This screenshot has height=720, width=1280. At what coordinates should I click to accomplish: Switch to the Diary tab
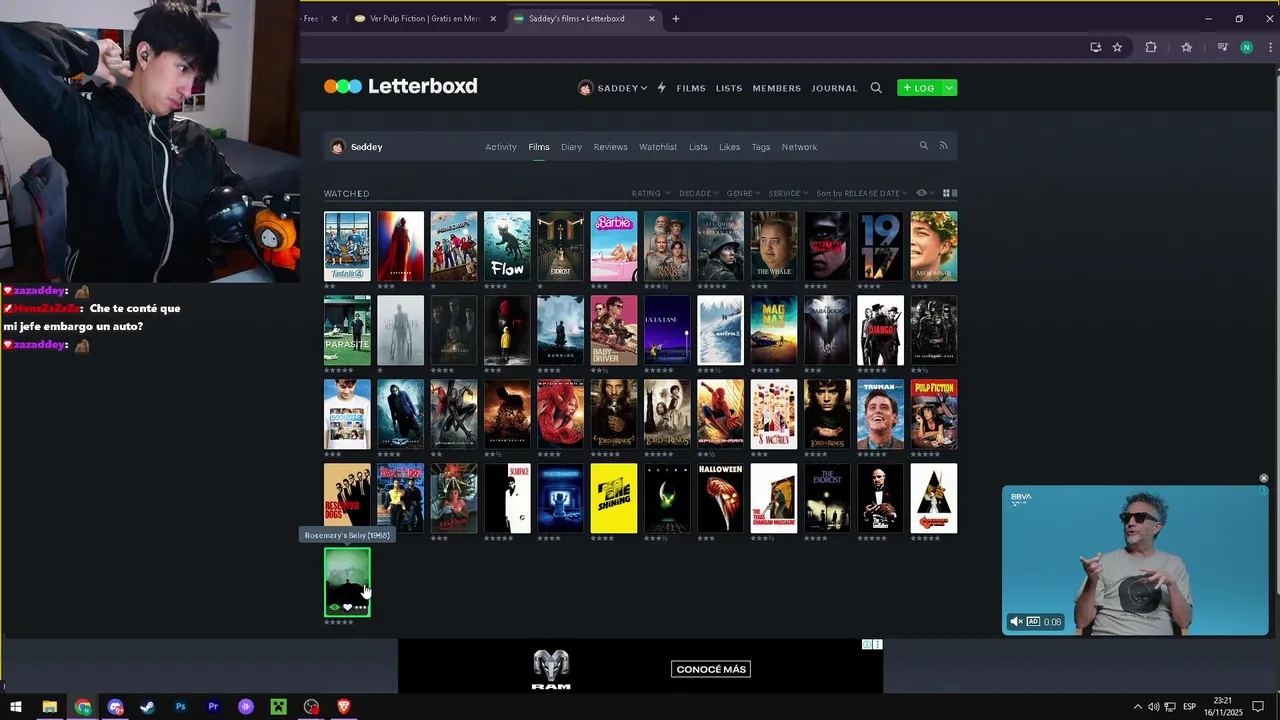coord(571,147)
